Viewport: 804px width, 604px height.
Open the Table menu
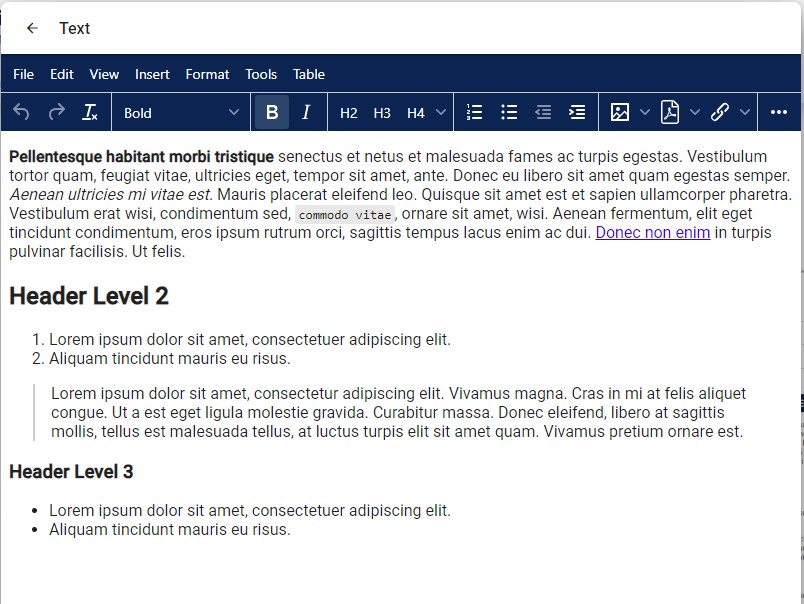coord(308,74)
